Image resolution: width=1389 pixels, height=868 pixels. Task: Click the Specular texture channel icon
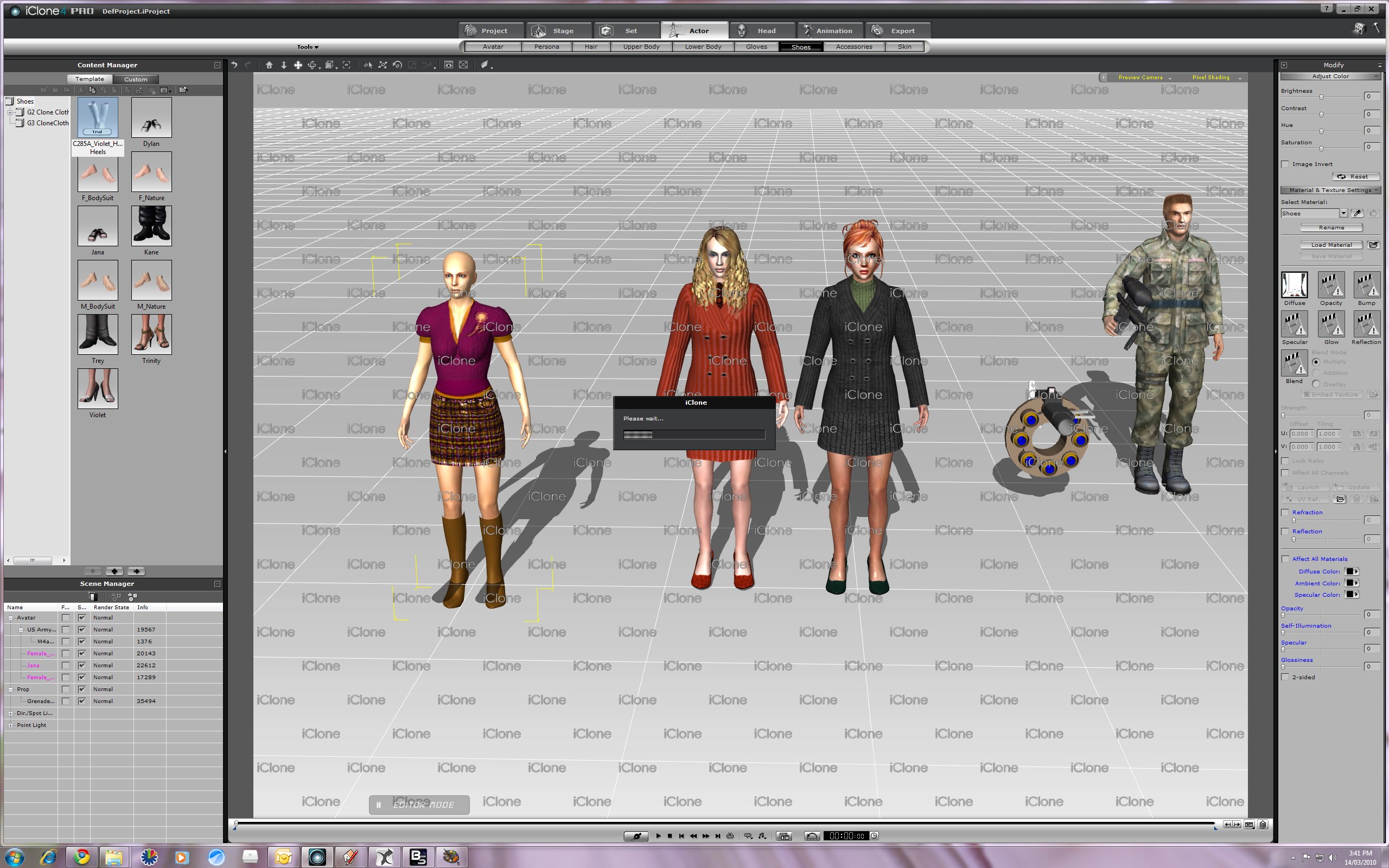pyautogui.click(x=1294, y=324)
